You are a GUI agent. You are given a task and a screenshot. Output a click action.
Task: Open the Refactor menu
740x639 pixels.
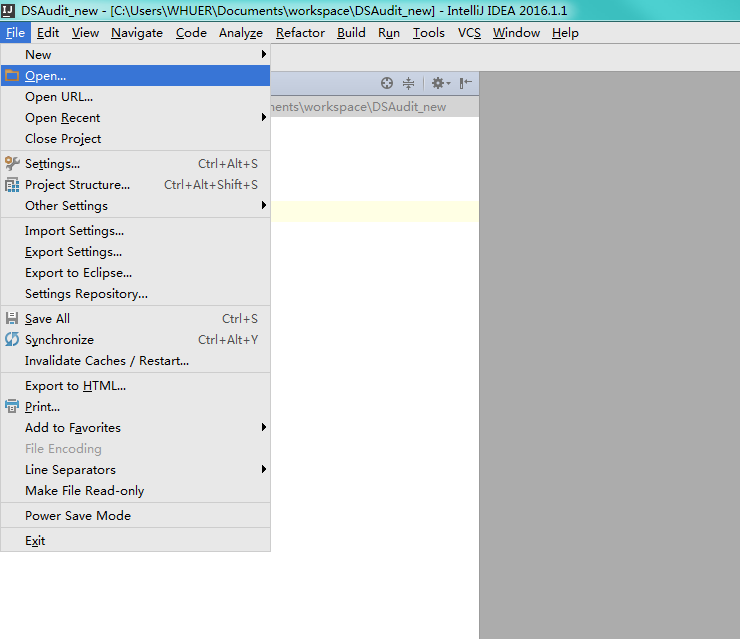300,33
